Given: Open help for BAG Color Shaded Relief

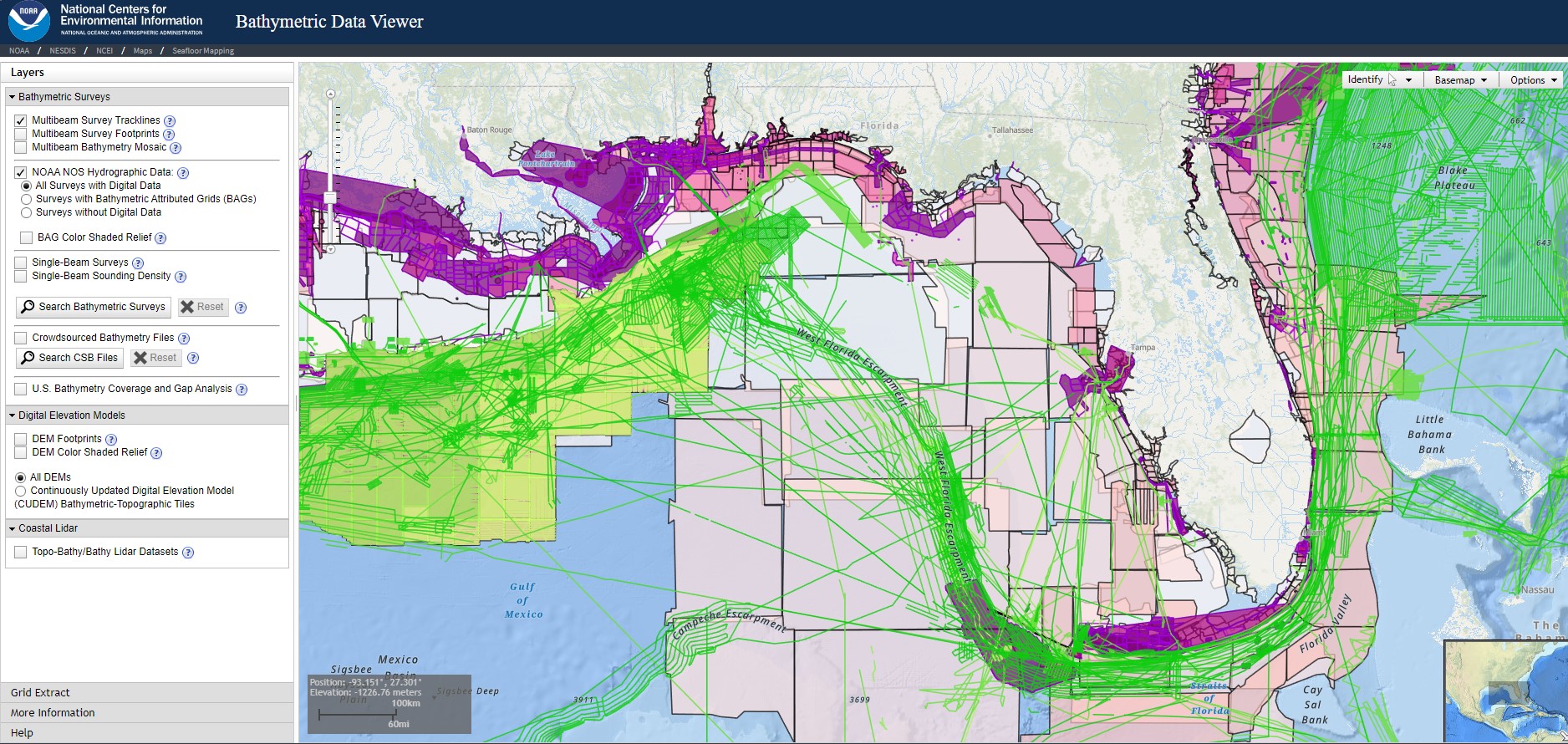Looking at the screenshot, I should coord(160,238).
